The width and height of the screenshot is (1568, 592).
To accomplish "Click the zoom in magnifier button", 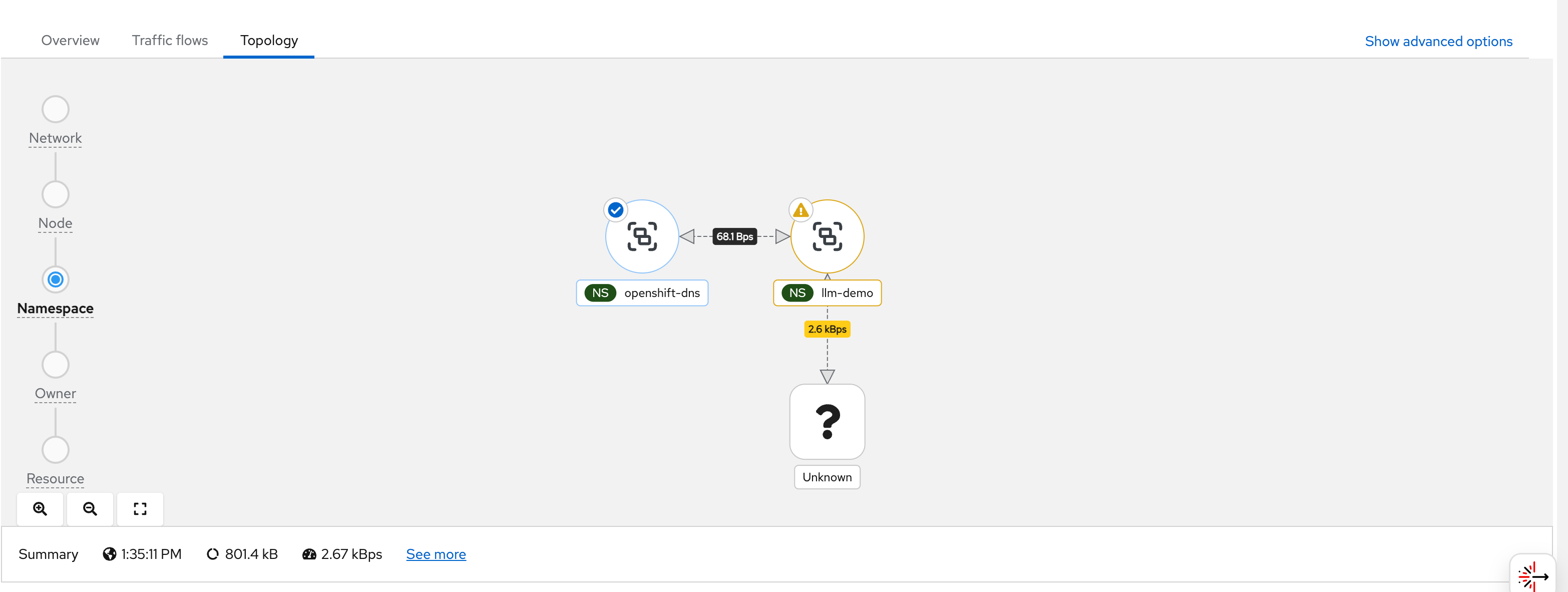I will 40,508.
